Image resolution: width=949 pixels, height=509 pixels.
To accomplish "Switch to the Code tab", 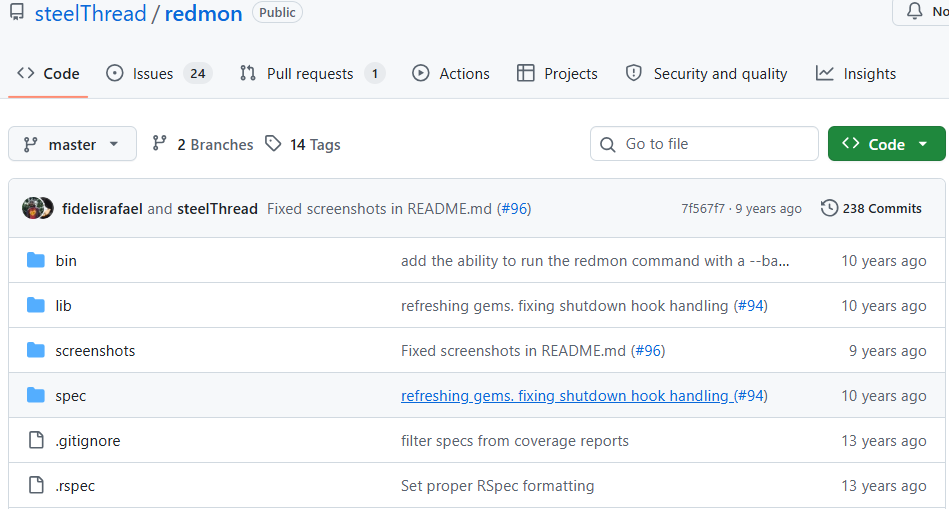I will 48,74.
